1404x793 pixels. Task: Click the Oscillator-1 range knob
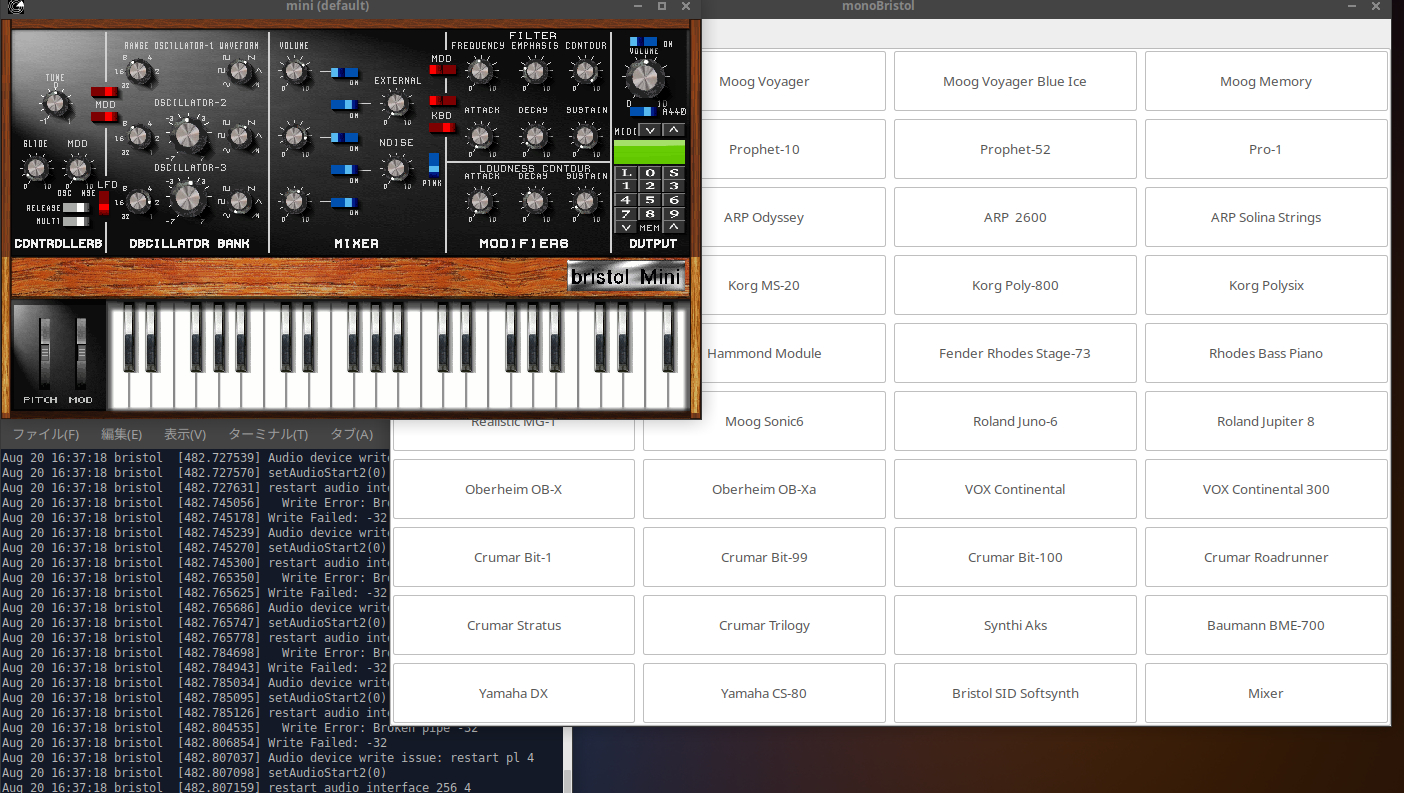point(139,73)
